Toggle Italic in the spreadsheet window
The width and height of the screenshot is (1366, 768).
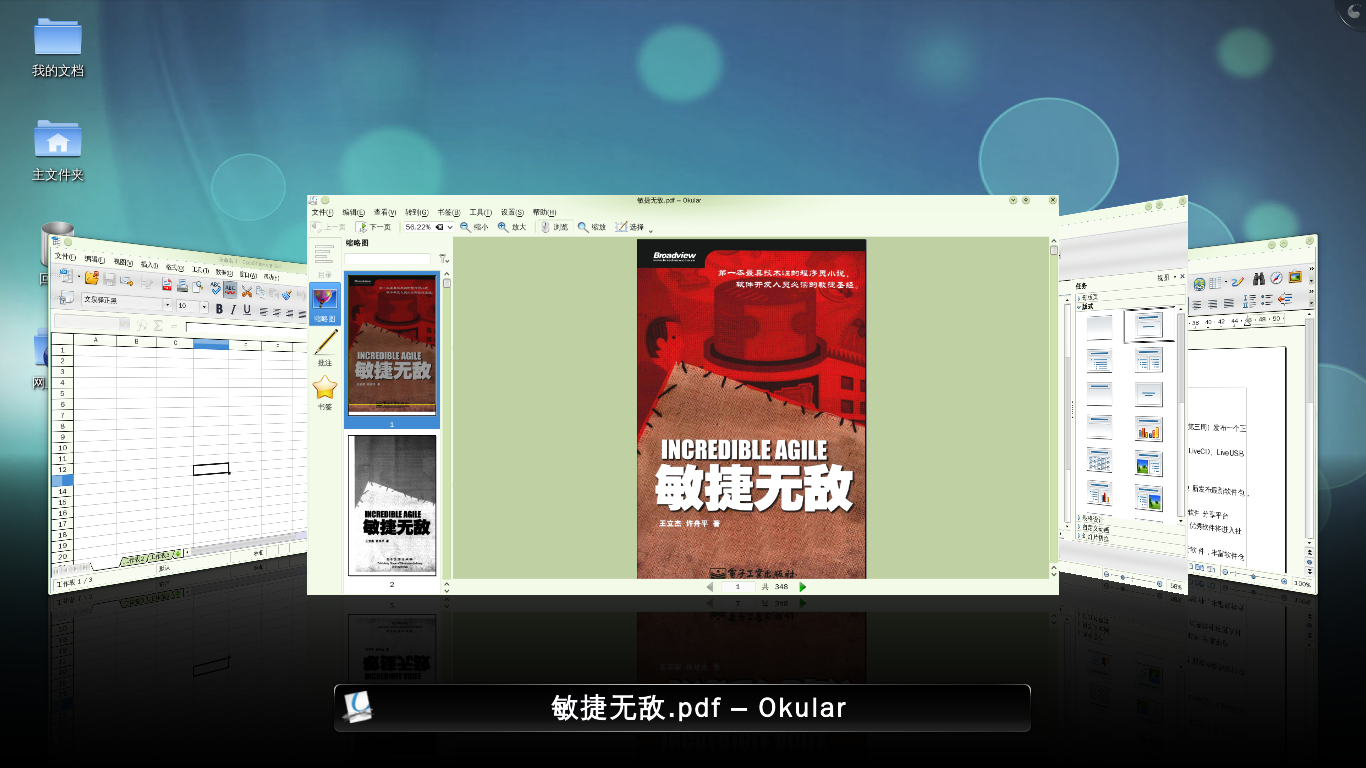pos(233,309)
